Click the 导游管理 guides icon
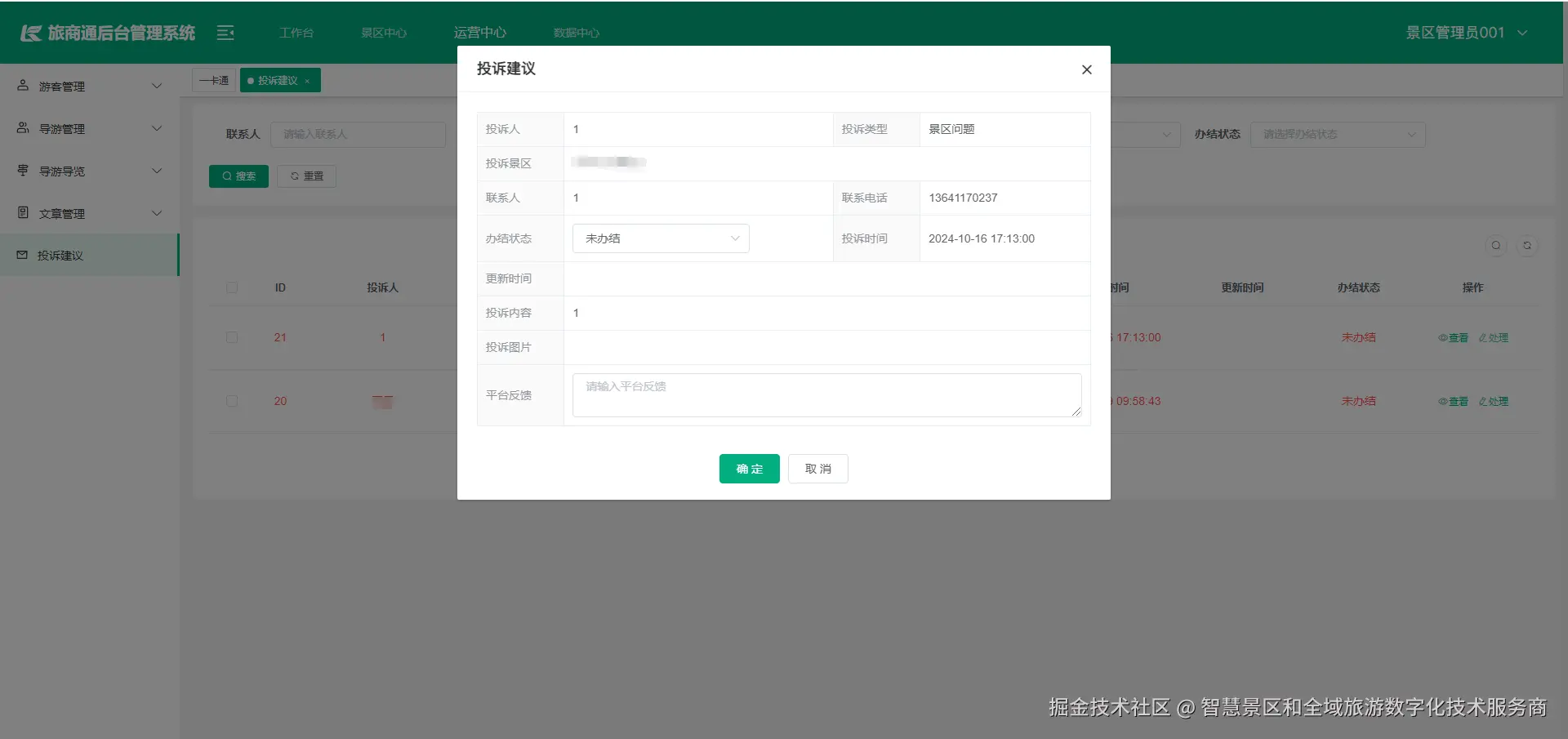This screenshot has width=1568, height=739. tap(21, 127)
